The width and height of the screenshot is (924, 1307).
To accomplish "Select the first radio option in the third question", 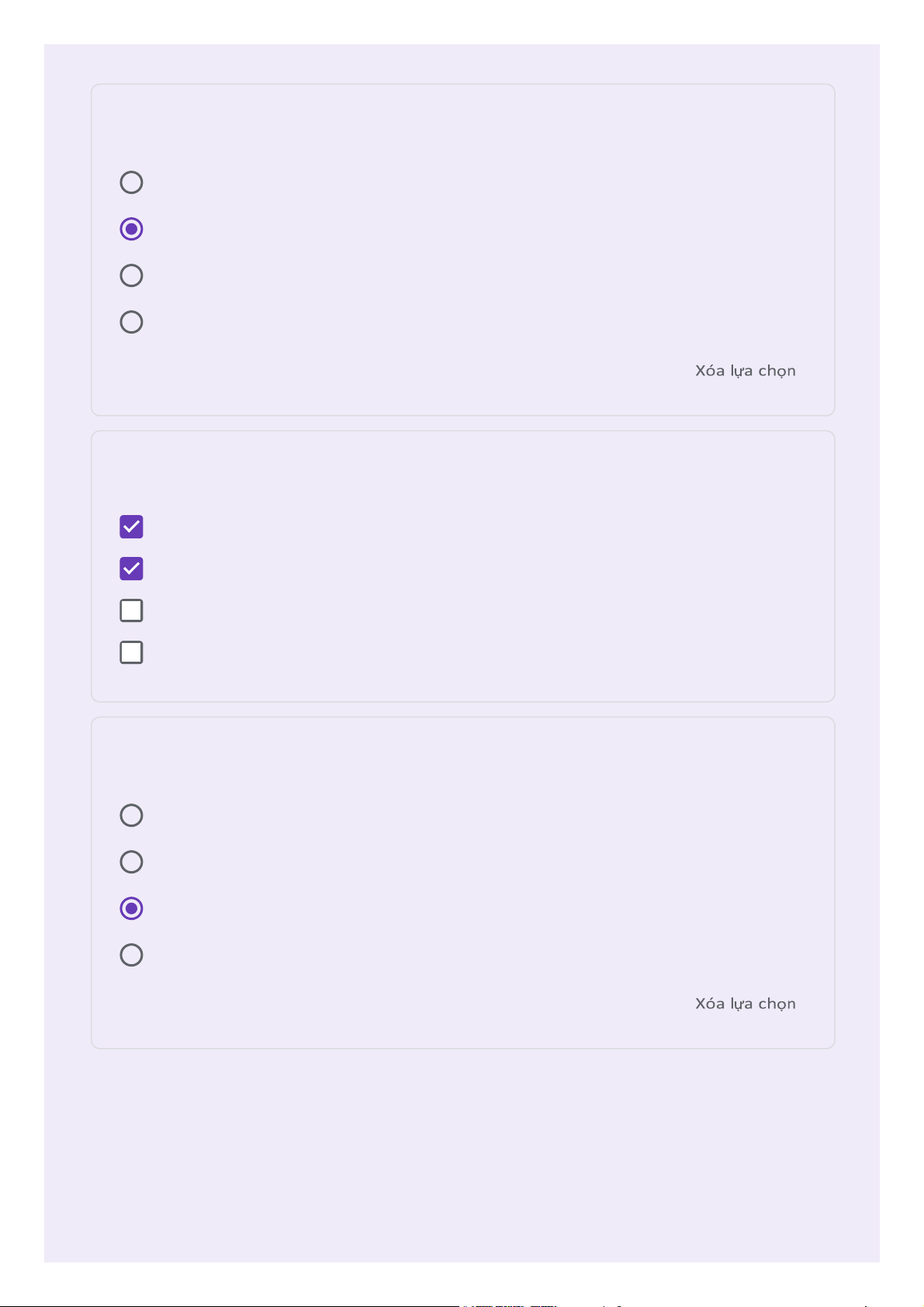I will click(131, 815).
